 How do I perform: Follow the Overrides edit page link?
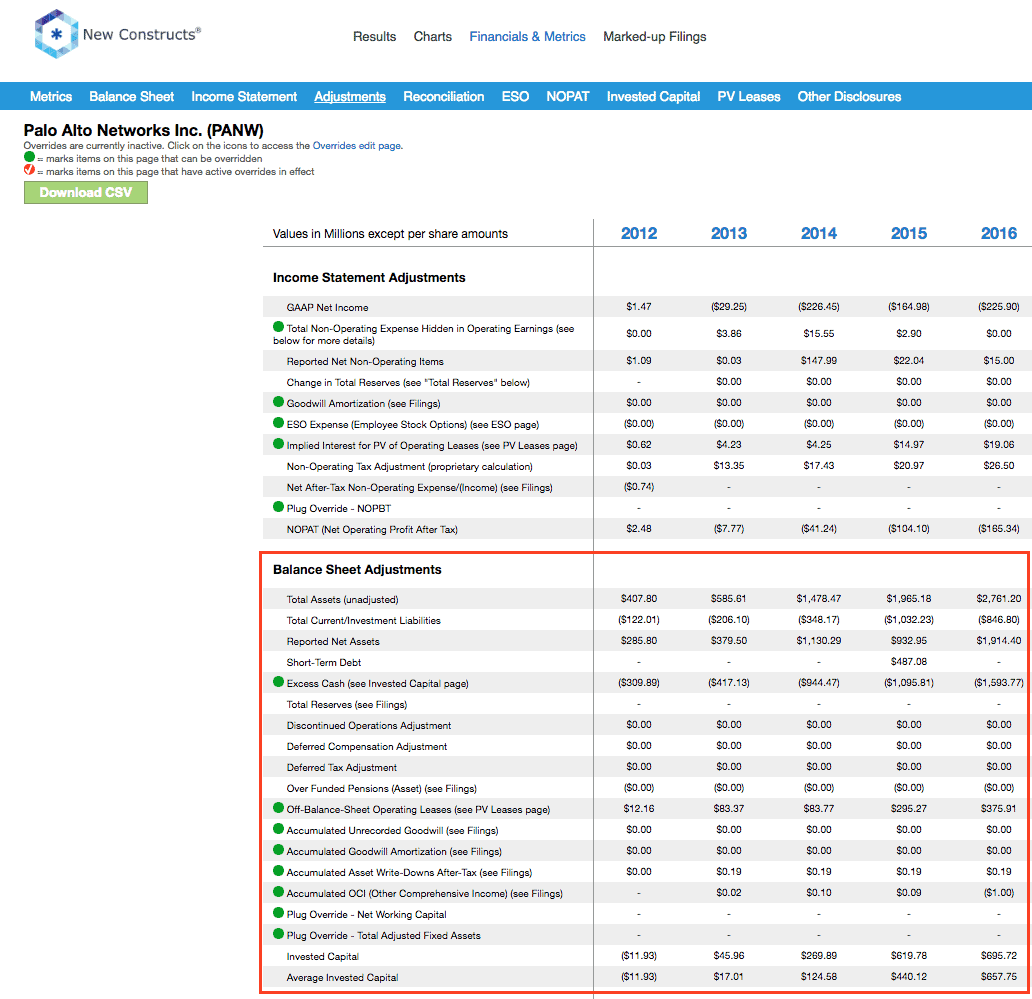[357, 146]
